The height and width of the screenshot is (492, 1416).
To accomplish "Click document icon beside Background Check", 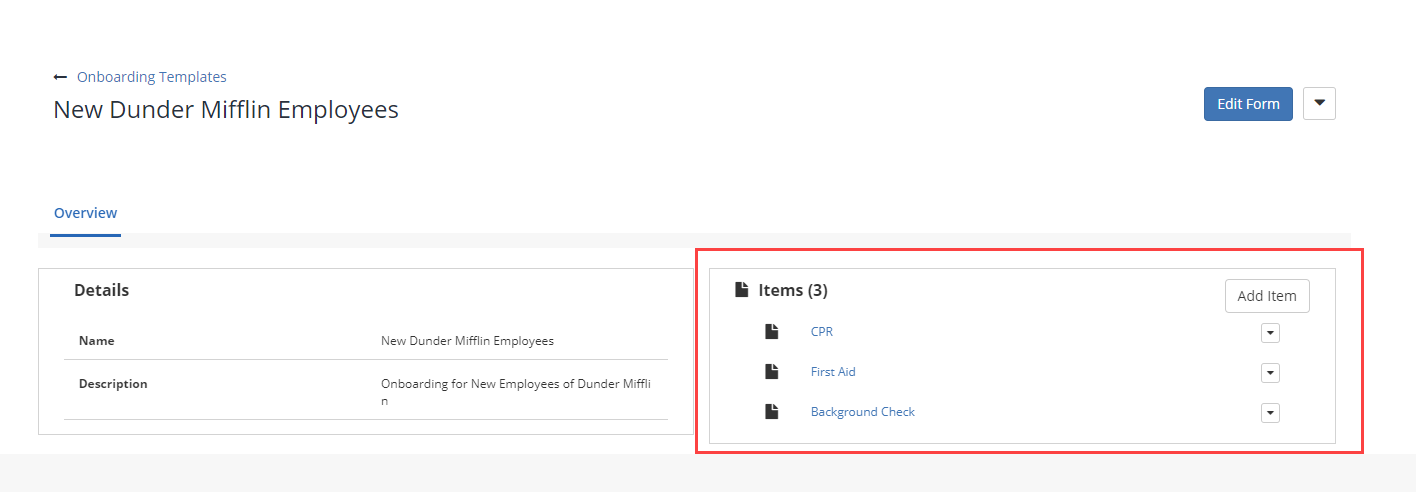I will pyautogui.click(x=771, y=412).
